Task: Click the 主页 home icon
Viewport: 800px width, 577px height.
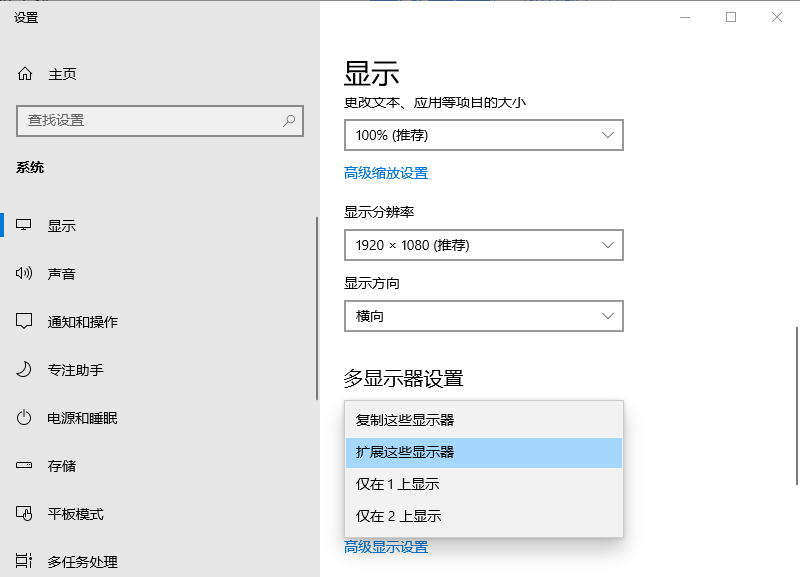Action: coord(25,73)
